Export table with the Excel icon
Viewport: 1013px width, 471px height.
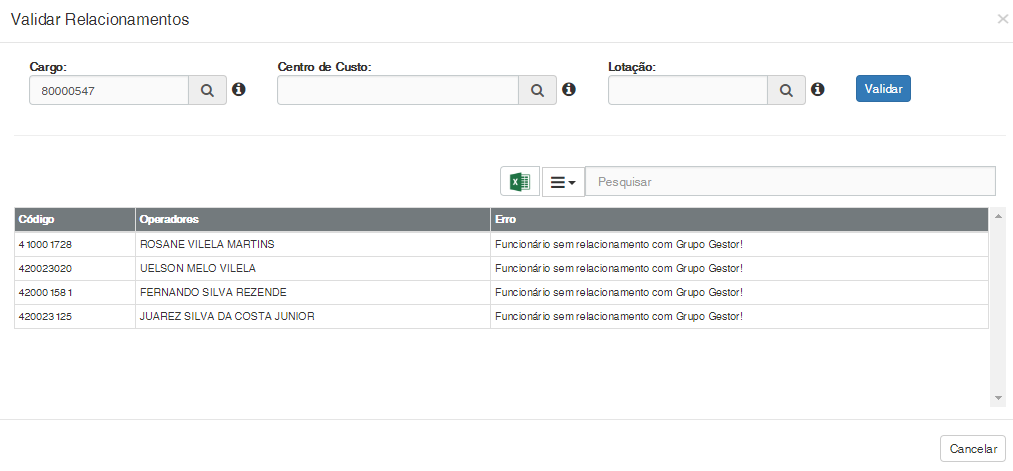(520, 181)
